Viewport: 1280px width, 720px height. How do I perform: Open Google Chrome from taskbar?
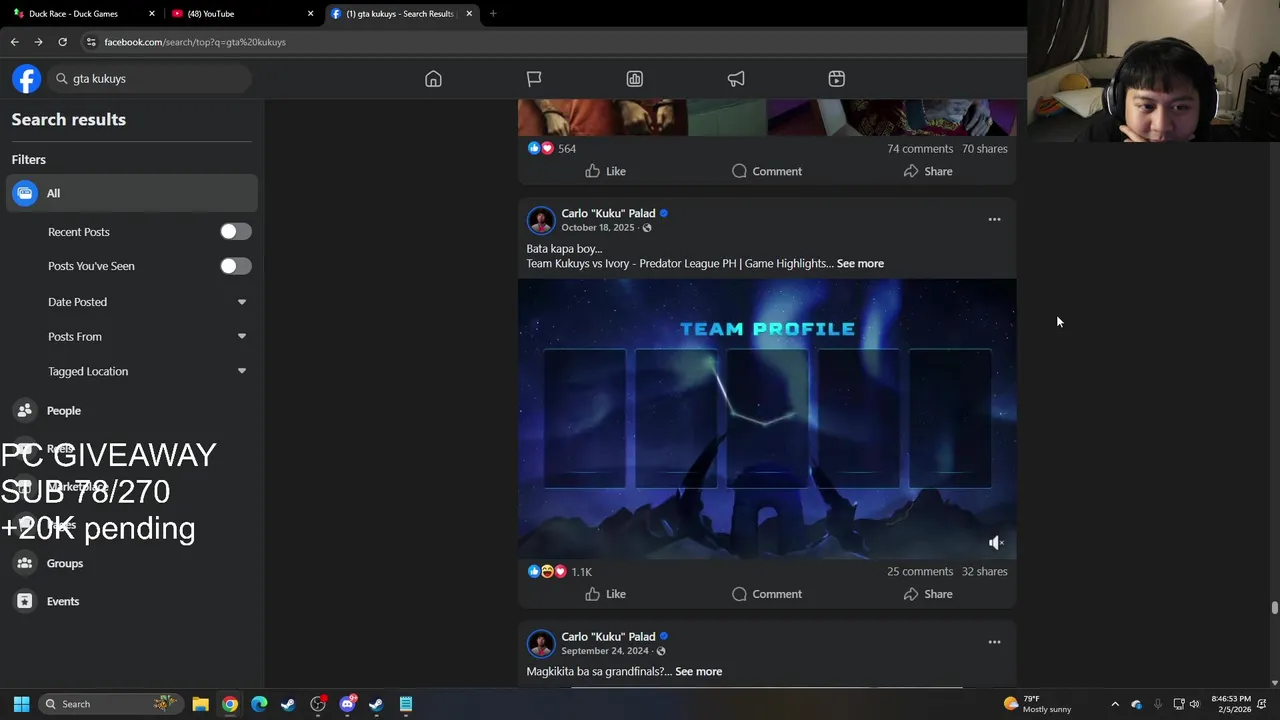tap(230, 704)
